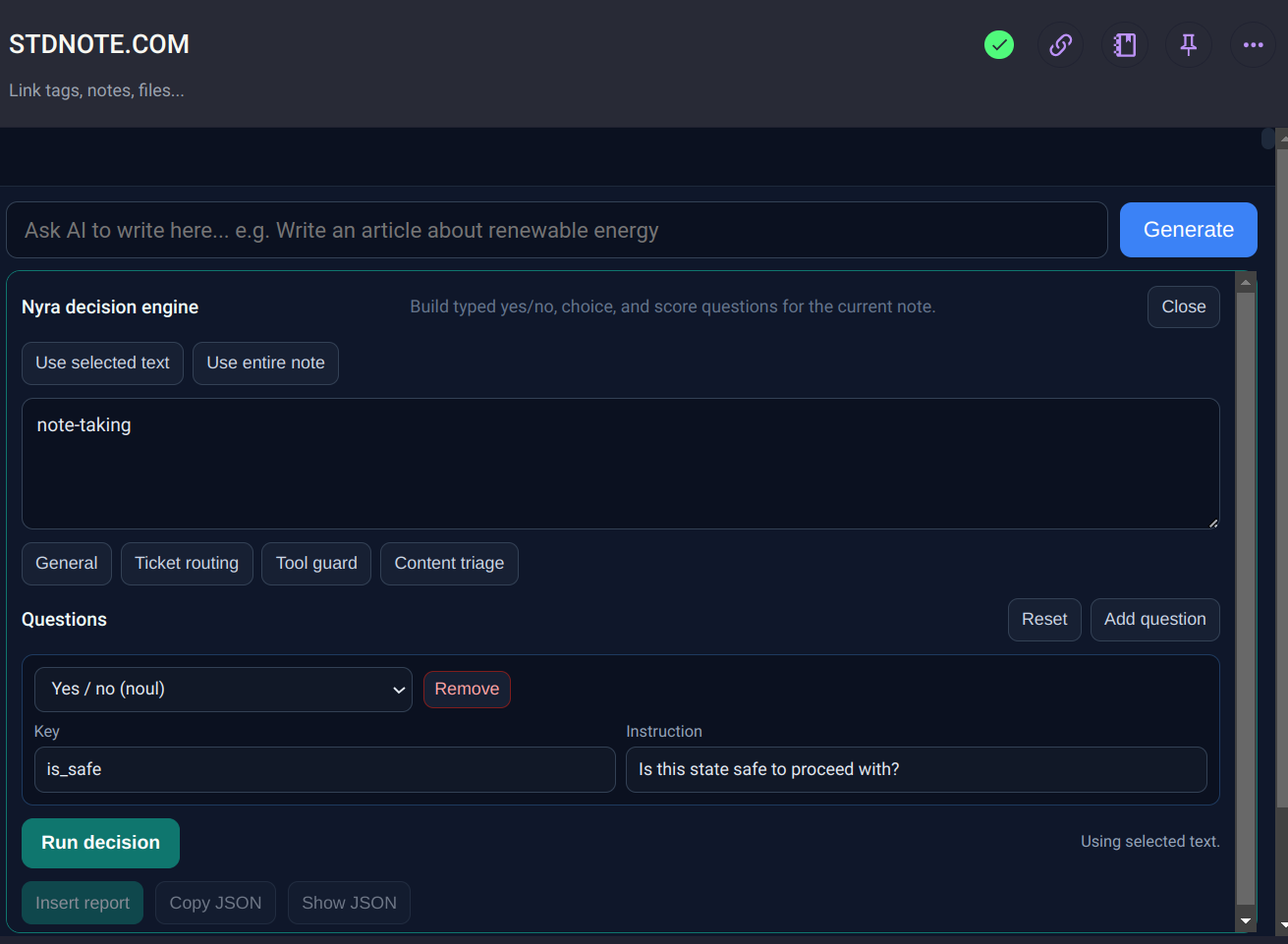Pin the note with the pin icon
The width and height of the screenshot is (1288, 944).
(x=1189, y=44)
